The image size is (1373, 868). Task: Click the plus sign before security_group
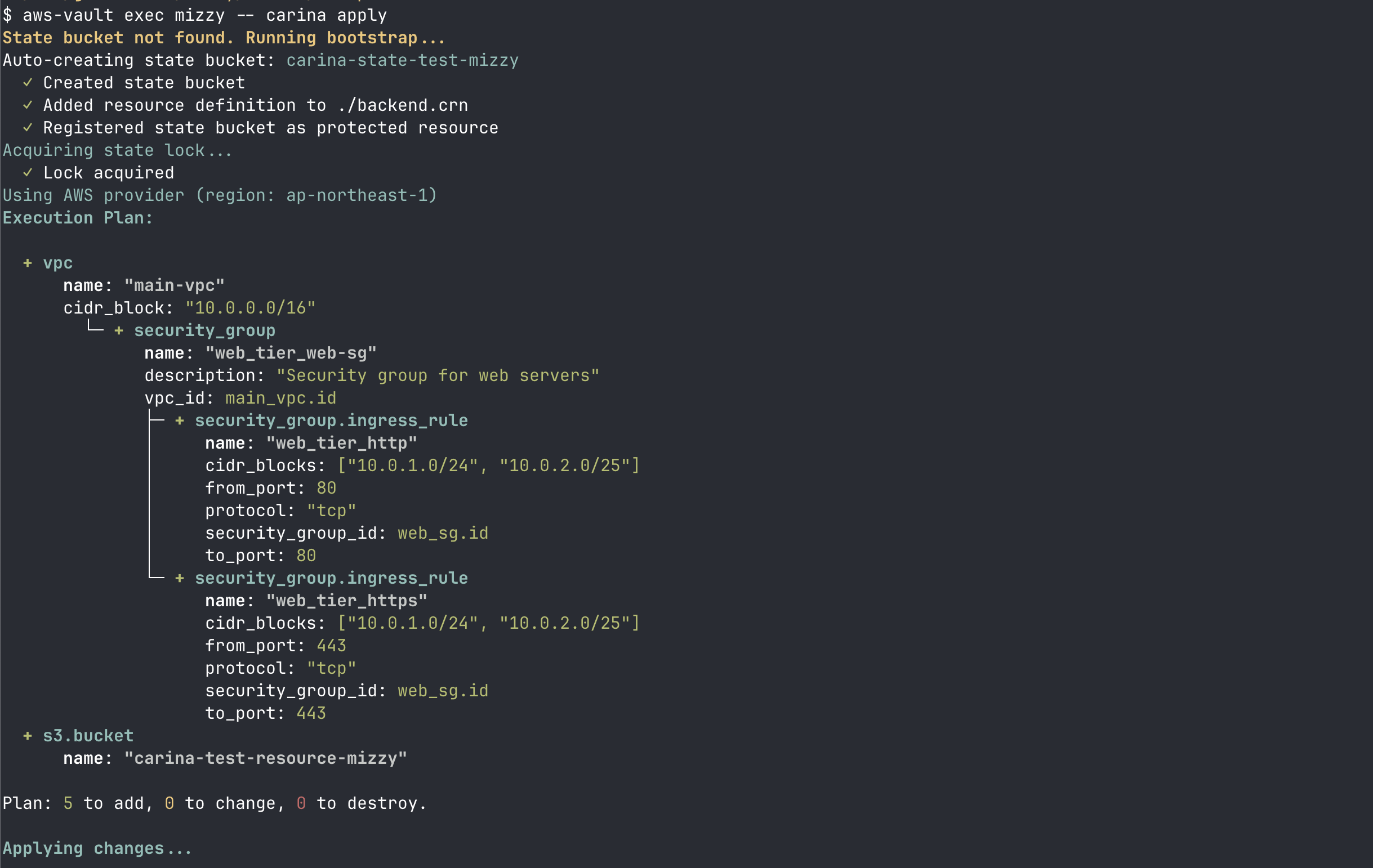119,330
